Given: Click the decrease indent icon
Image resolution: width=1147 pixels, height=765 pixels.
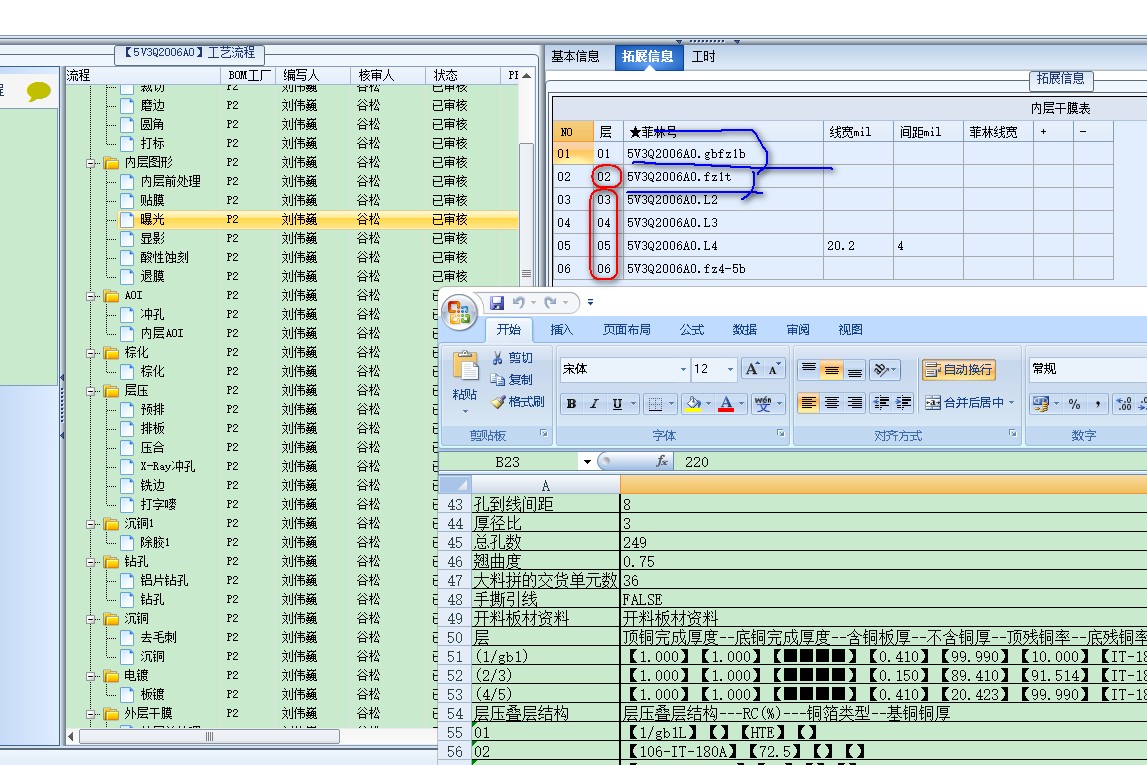Looking at the screenshot, I should tap(881, 403).
